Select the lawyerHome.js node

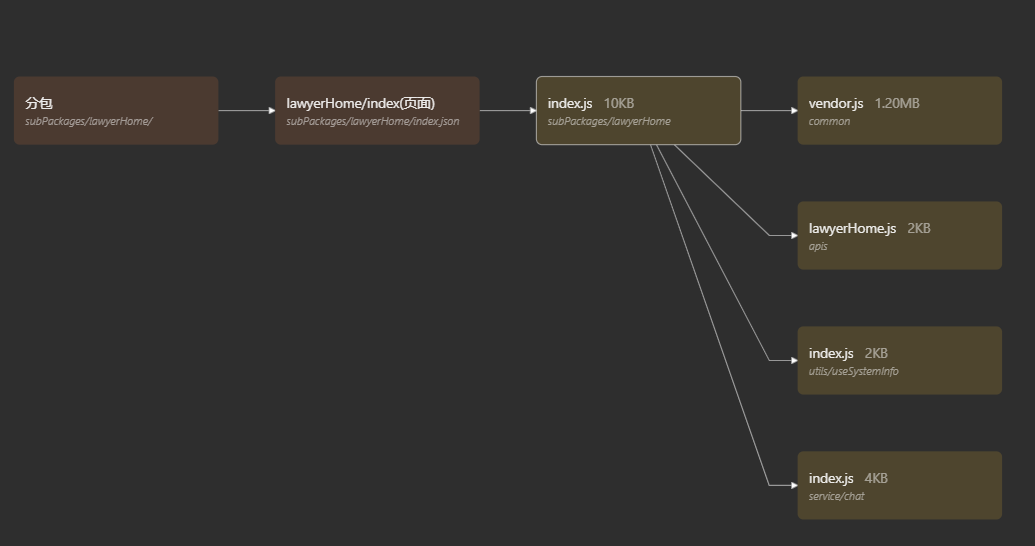pos(899,236)
